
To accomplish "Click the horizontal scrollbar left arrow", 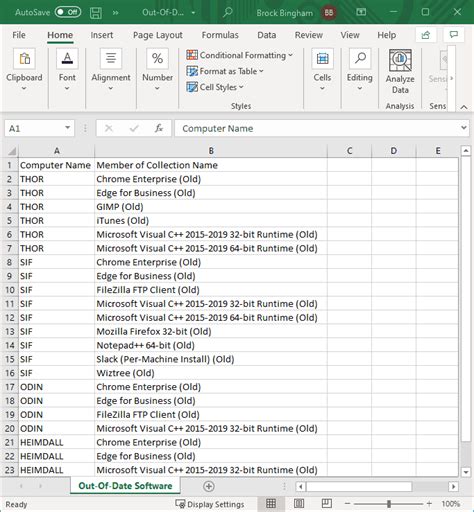I will [300, 486].
